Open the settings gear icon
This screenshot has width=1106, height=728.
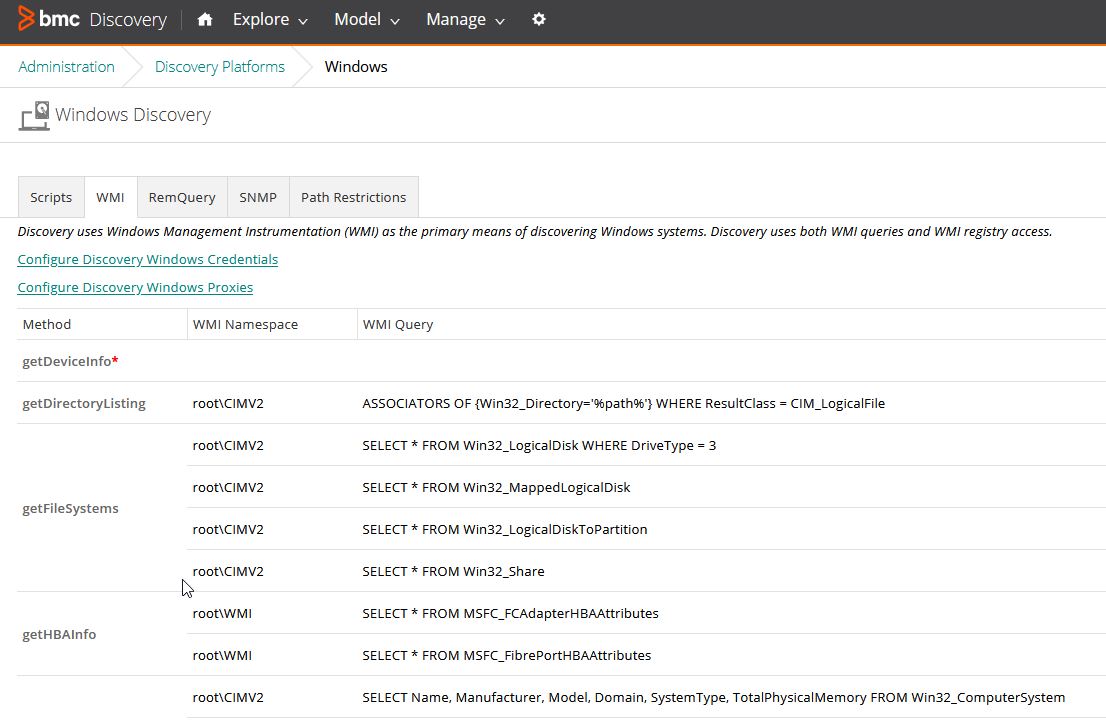(x=539, y=19)
